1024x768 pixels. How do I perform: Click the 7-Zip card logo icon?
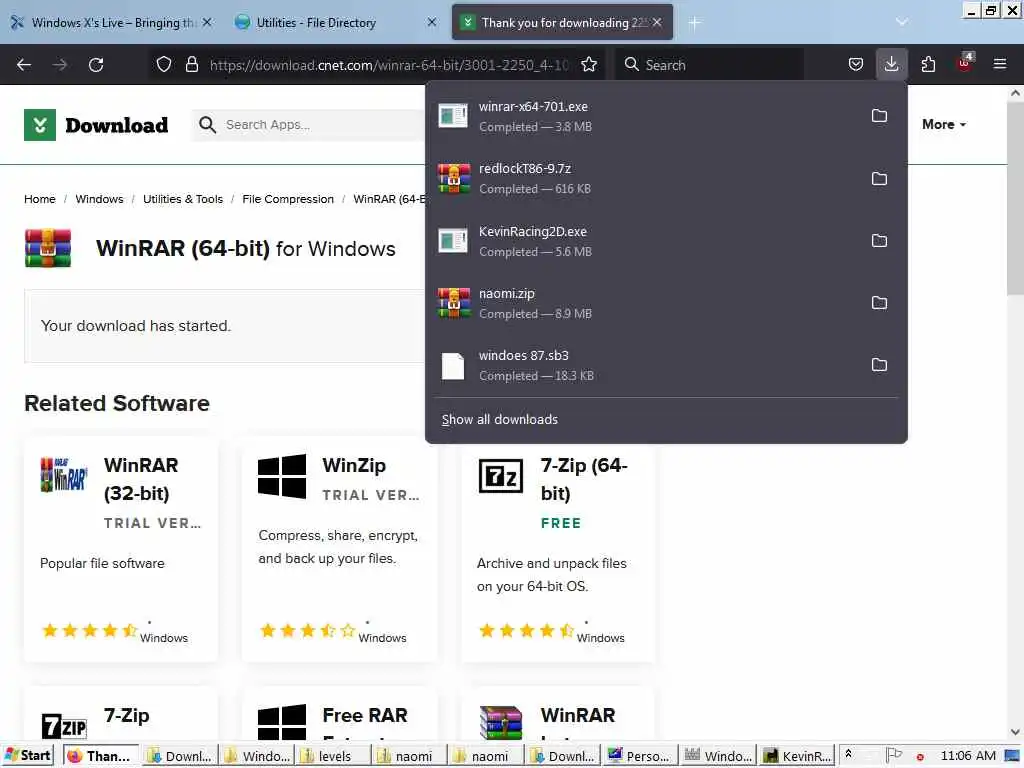point(63,726)
